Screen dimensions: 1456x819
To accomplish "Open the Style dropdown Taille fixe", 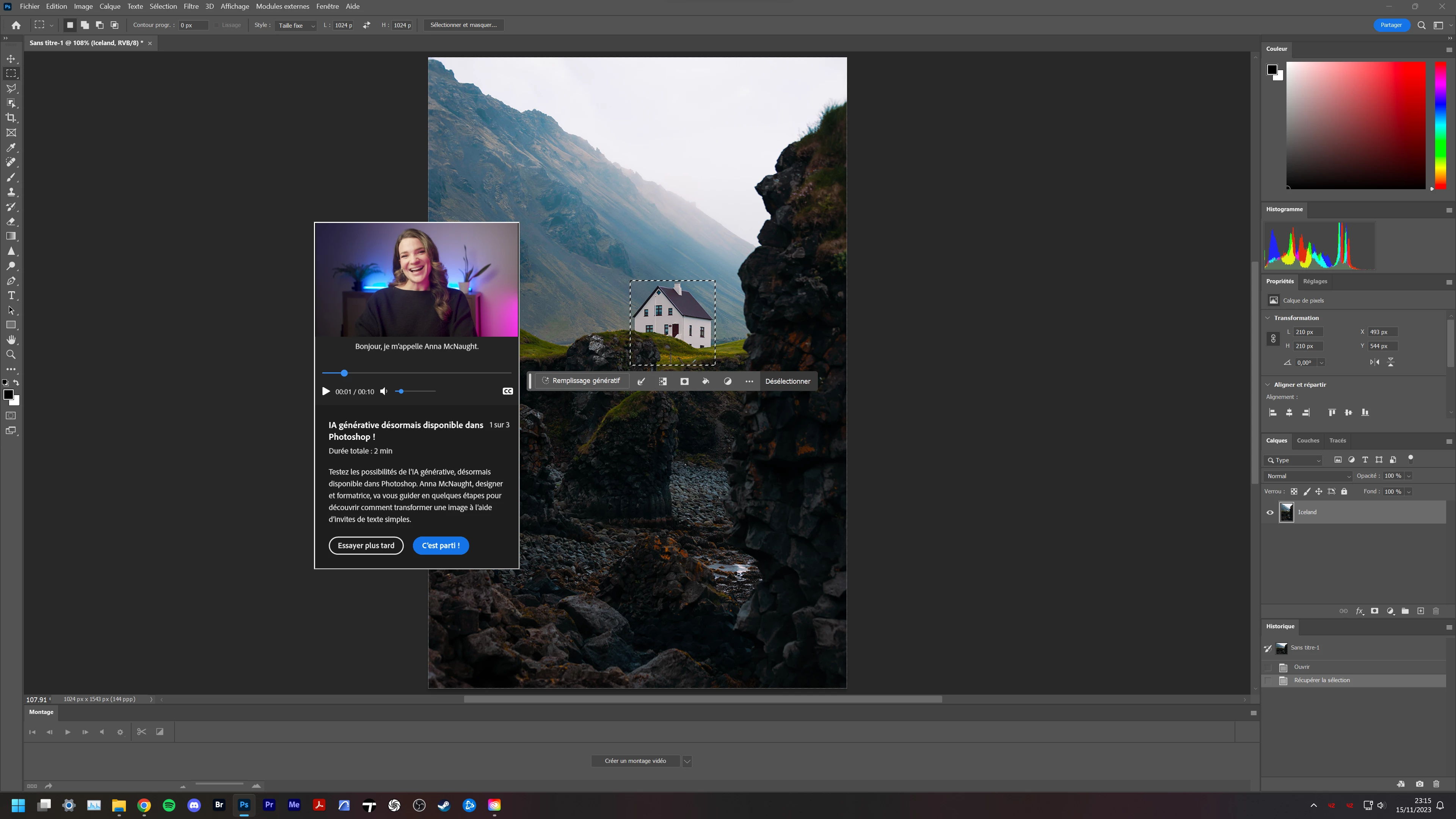I will [296, 25].
